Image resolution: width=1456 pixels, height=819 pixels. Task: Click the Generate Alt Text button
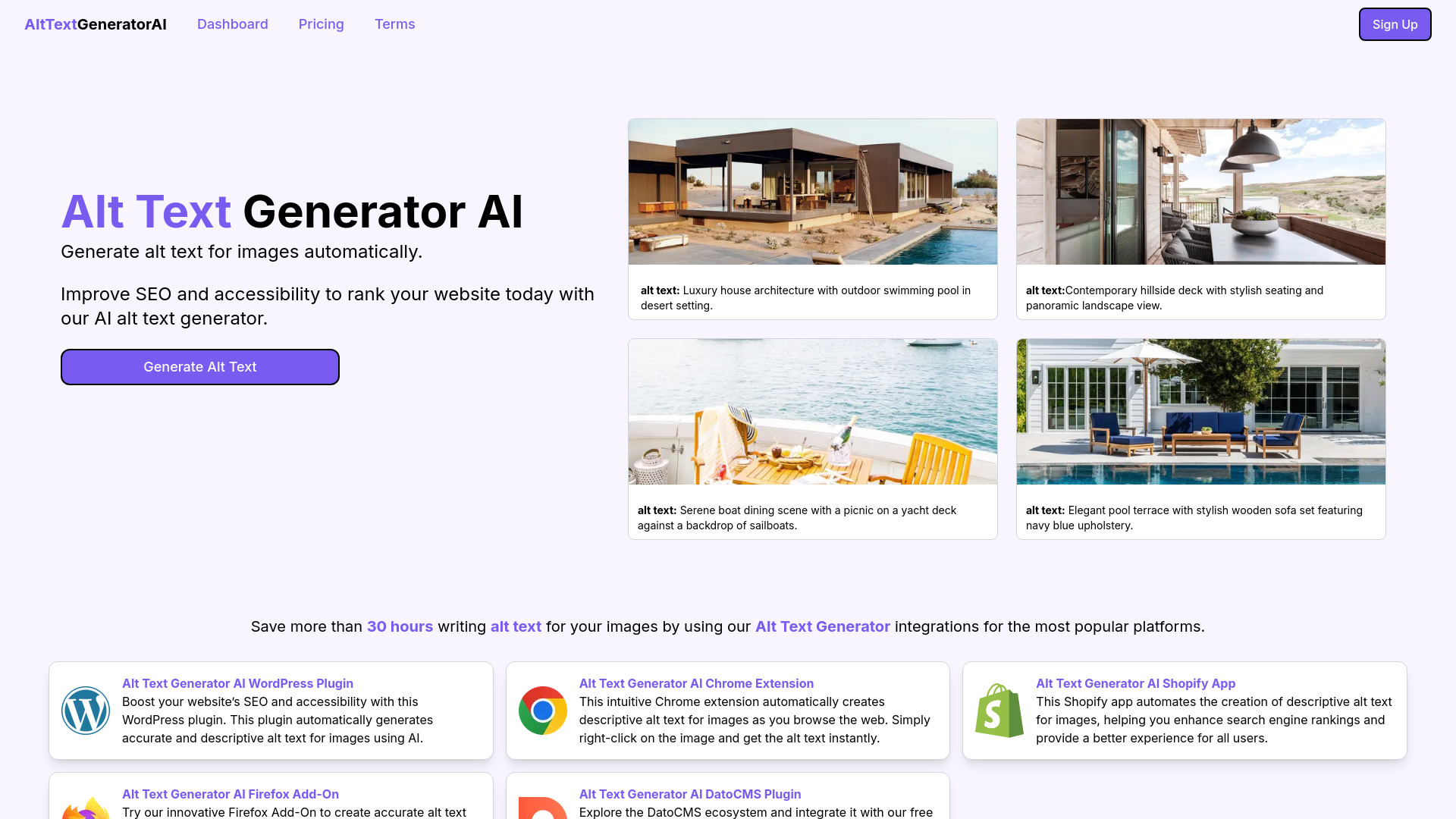[200, 366]
